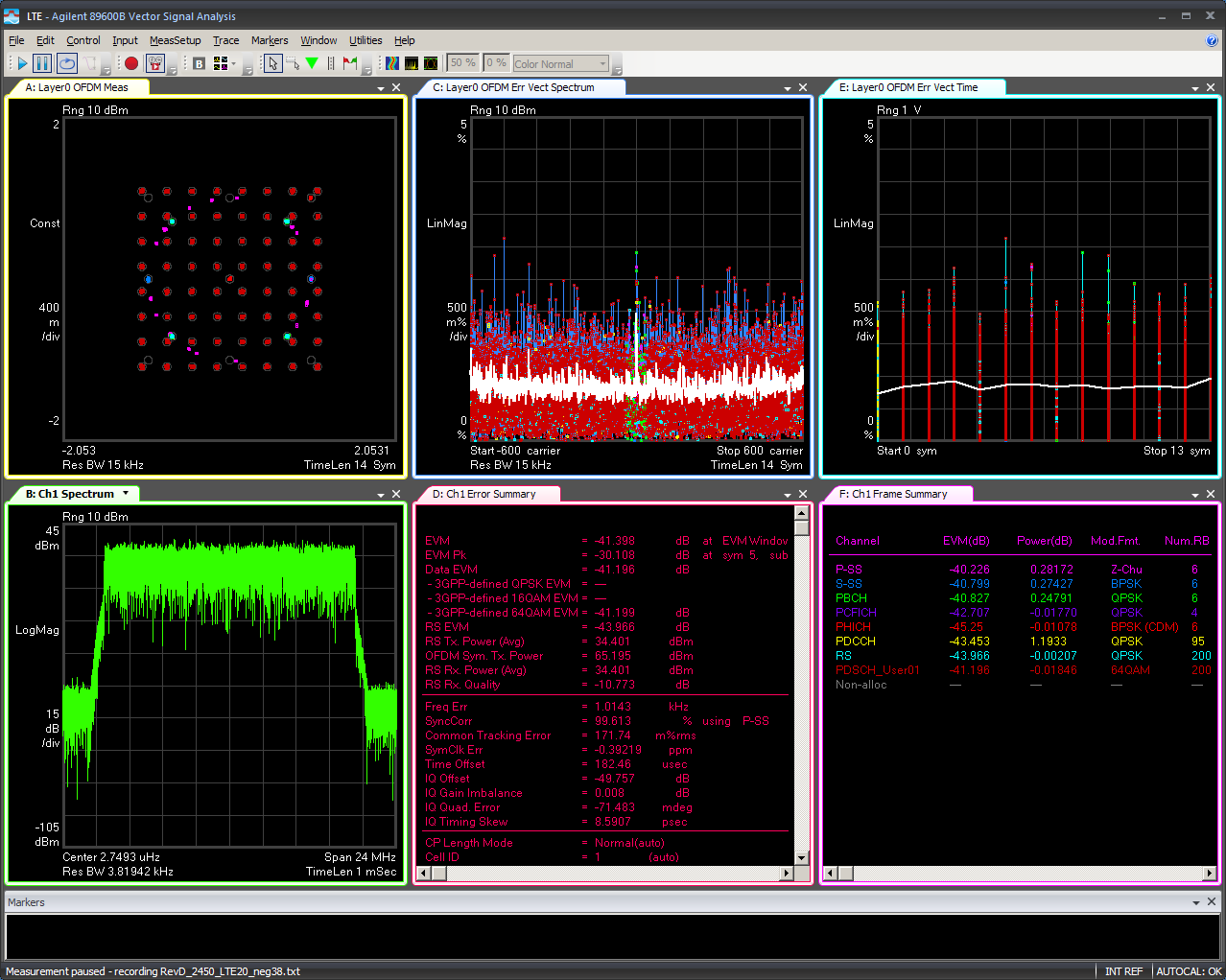Open the Trace menu
The height and width of the screenshot is (980, 1226).
pos(225,40)
